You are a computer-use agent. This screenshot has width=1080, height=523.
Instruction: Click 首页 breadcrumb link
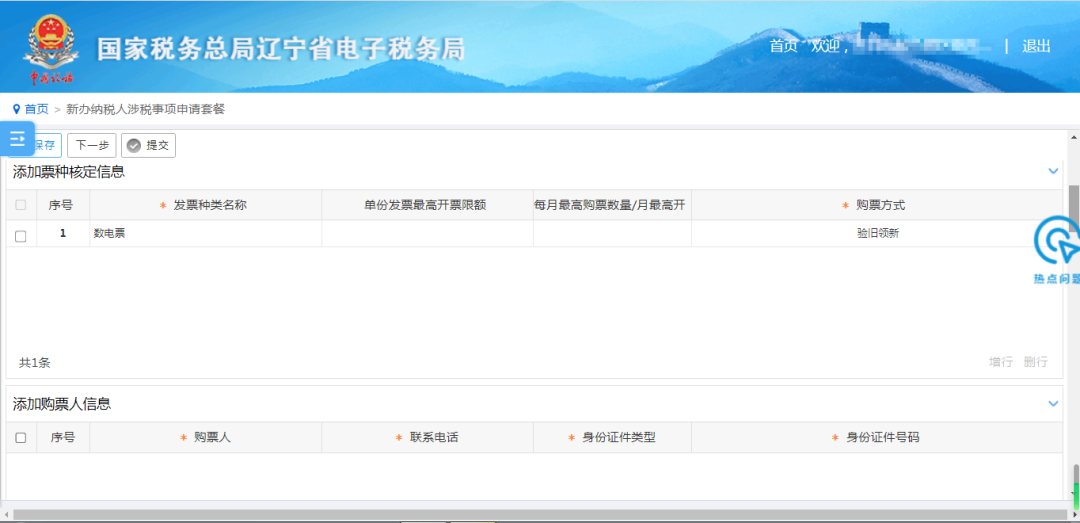37,109
